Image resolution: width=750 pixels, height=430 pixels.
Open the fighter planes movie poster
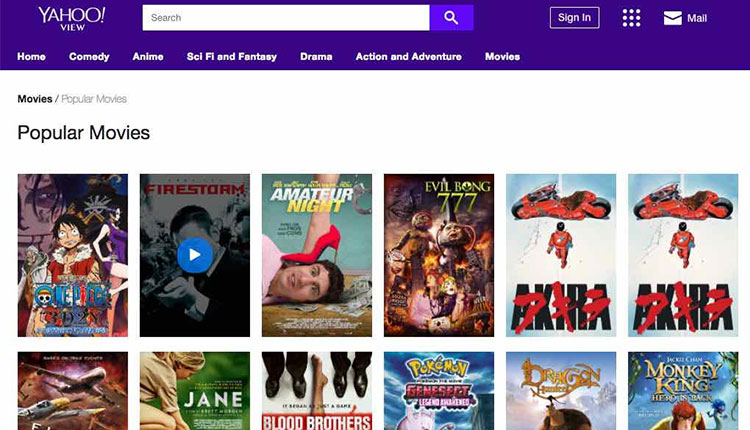tap(73, 391)
